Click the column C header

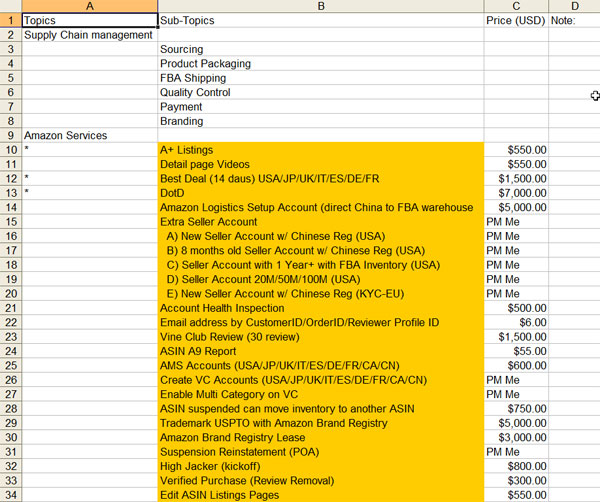[x=515, y=6]
